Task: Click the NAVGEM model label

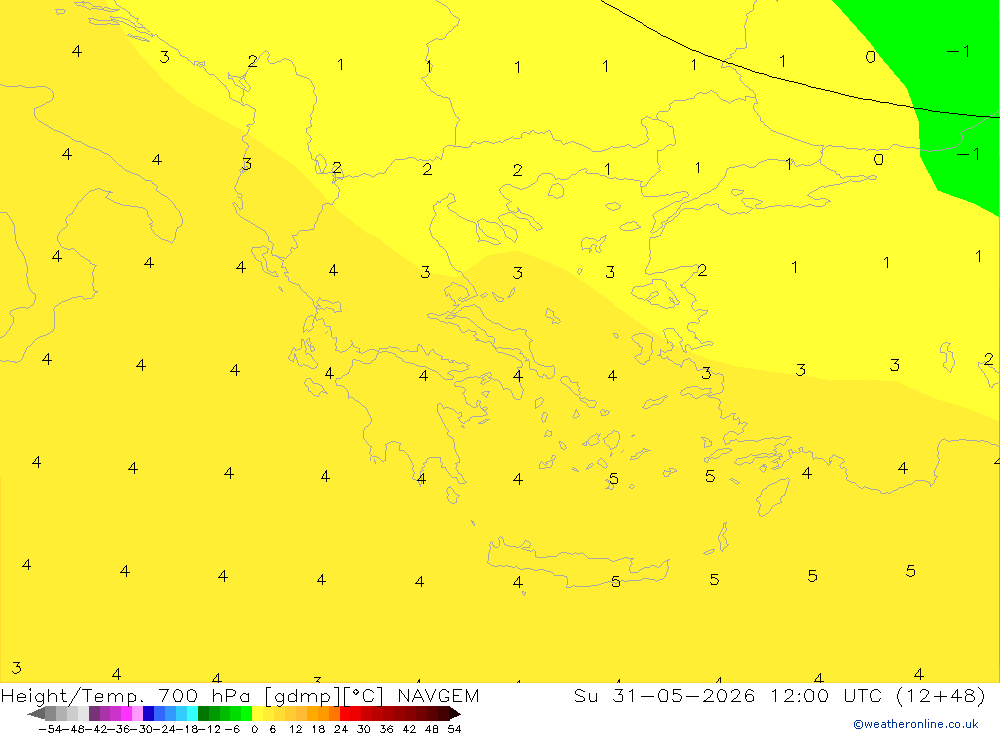Action: (438, 695)
